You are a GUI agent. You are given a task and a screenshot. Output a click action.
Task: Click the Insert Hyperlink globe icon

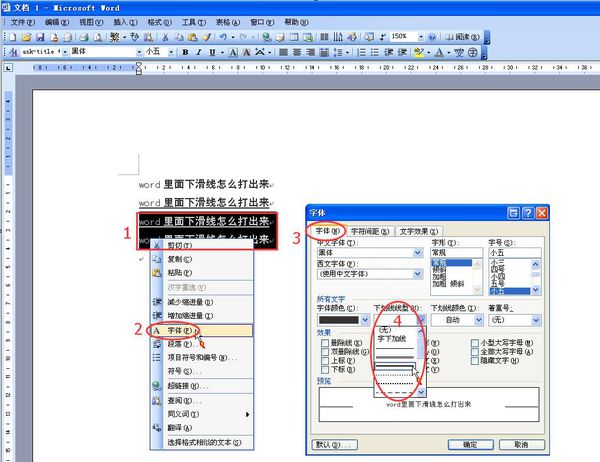[x=267, y=37]
